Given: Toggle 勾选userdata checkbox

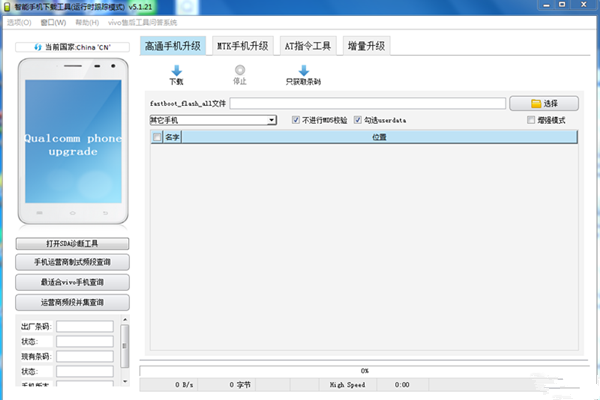Looking at the screenshot, I should 357,120.
